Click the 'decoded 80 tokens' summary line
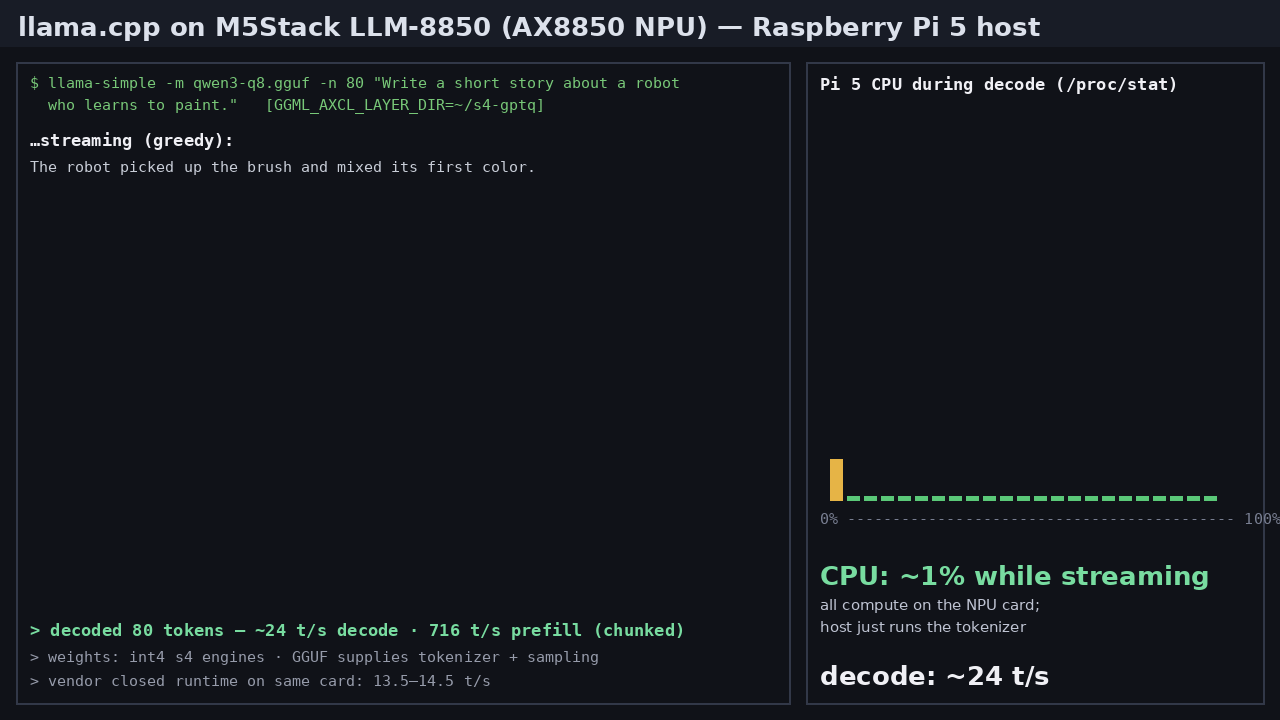This screenshot has width=1280, height=720. point(357,631)
